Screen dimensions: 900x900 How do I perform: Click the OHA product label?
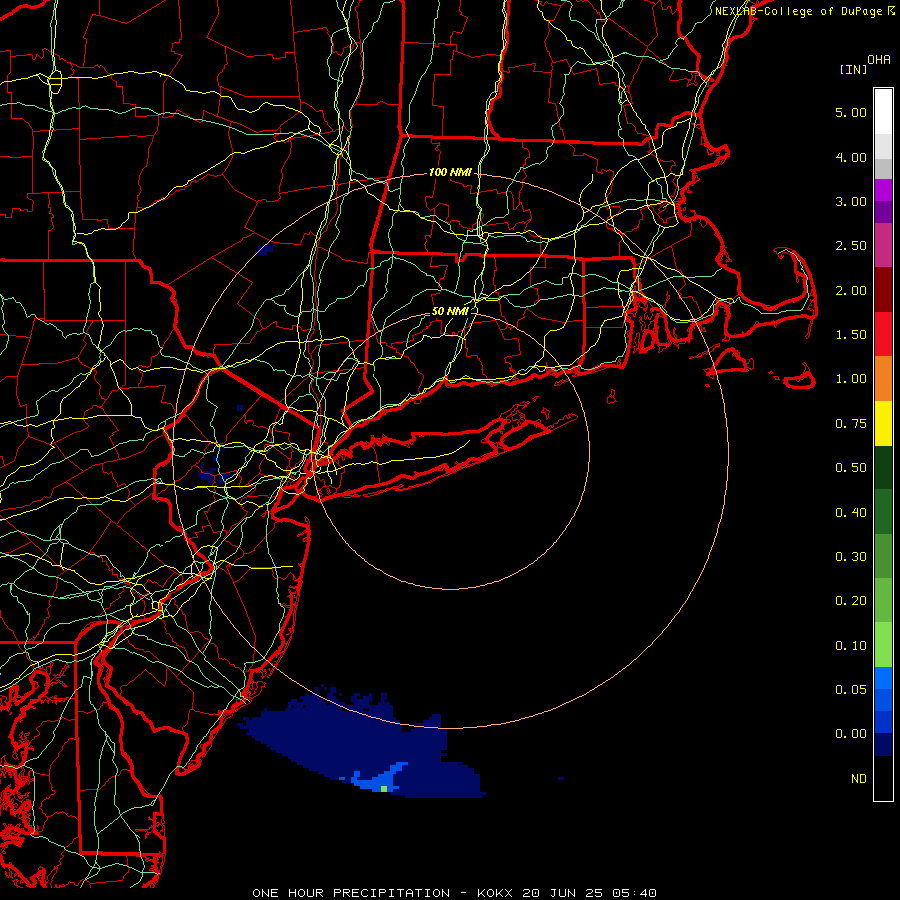tap(879, 60)
